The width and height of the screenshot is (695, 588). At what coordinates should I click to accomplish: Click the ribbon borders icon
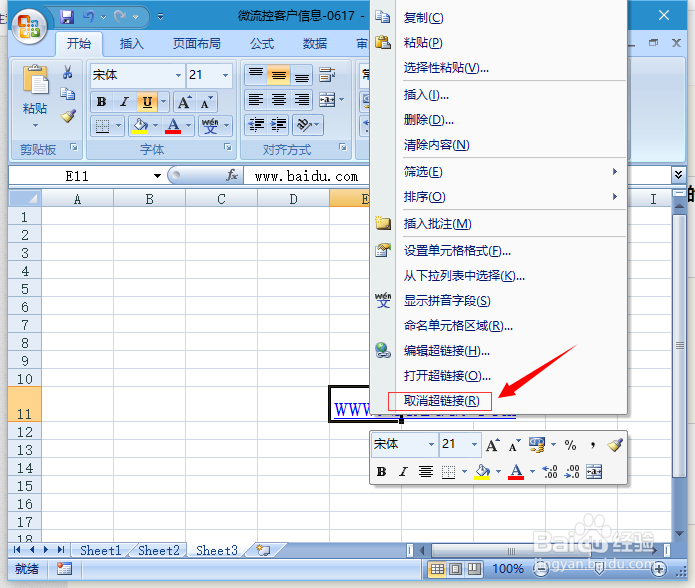[102, 126]
